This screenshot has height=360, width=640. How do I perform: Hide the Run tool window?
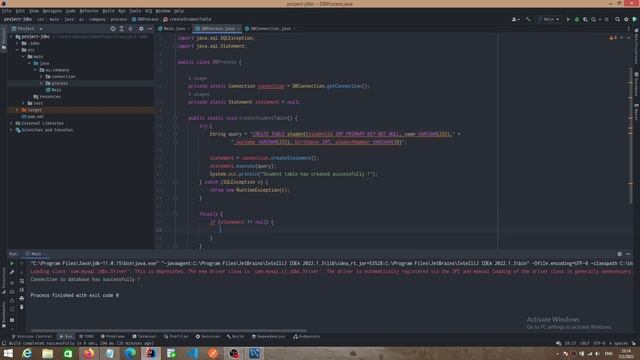[x=629, y=254]
